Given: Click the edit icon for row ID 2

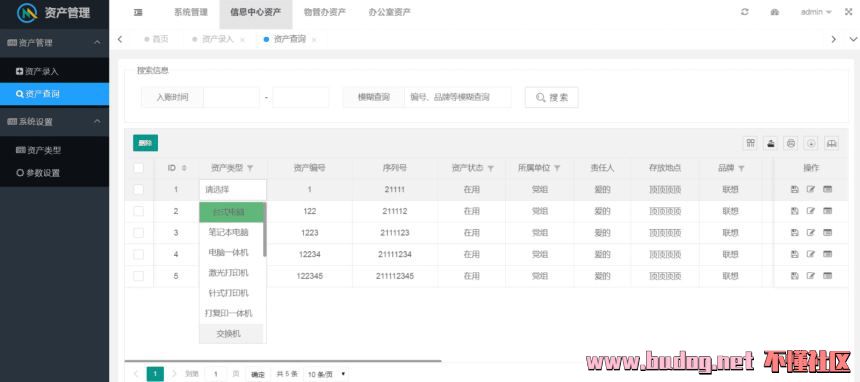Looking at the screenshot, I should click(x=811, y=211).
